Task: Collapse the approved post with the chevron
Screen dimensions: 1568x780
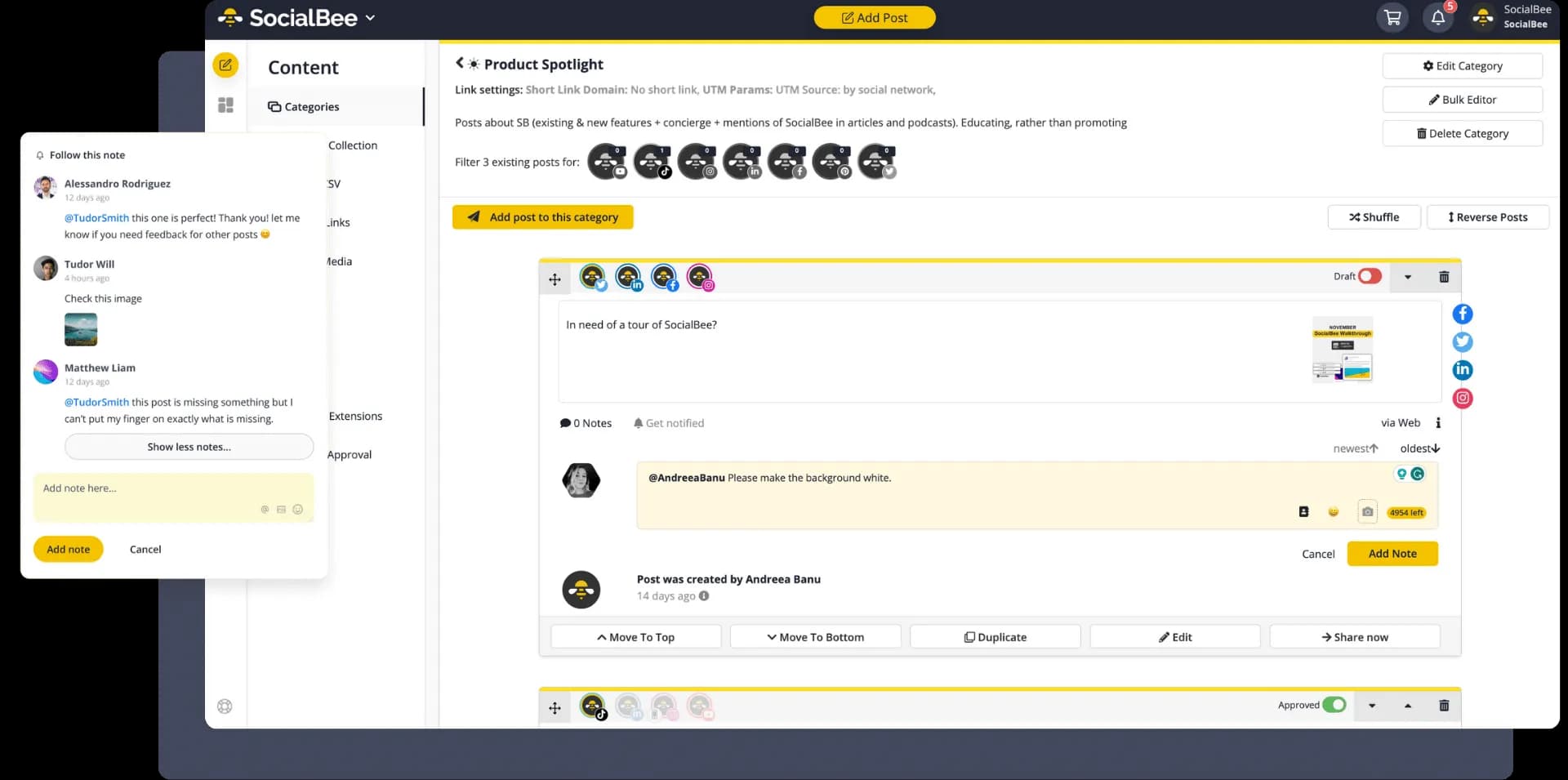Action: pyautogui.click(x=1407, y=706)
